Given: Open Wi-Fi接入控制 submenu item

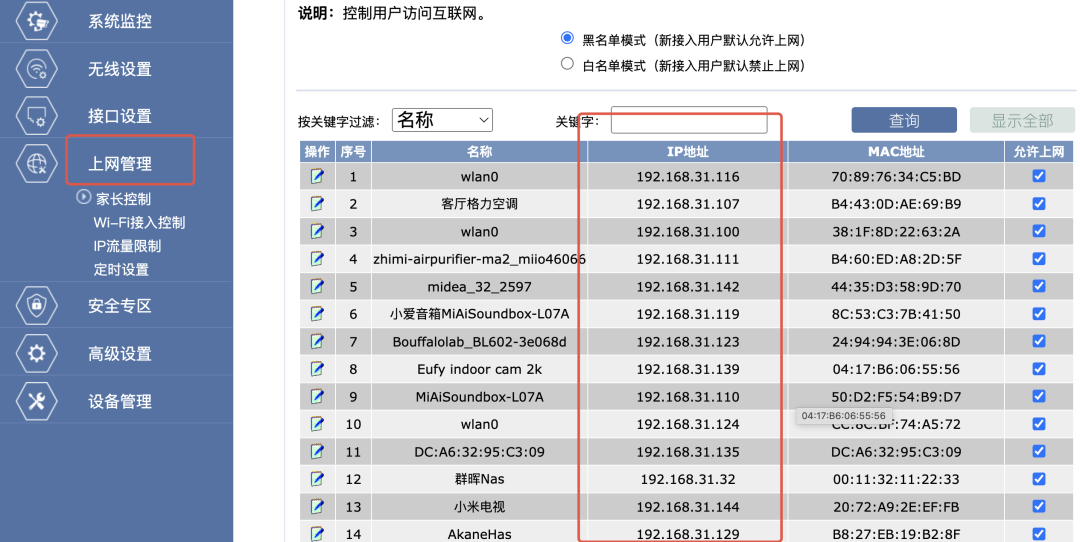Looking at the screenshot, I should click(139, 222).
